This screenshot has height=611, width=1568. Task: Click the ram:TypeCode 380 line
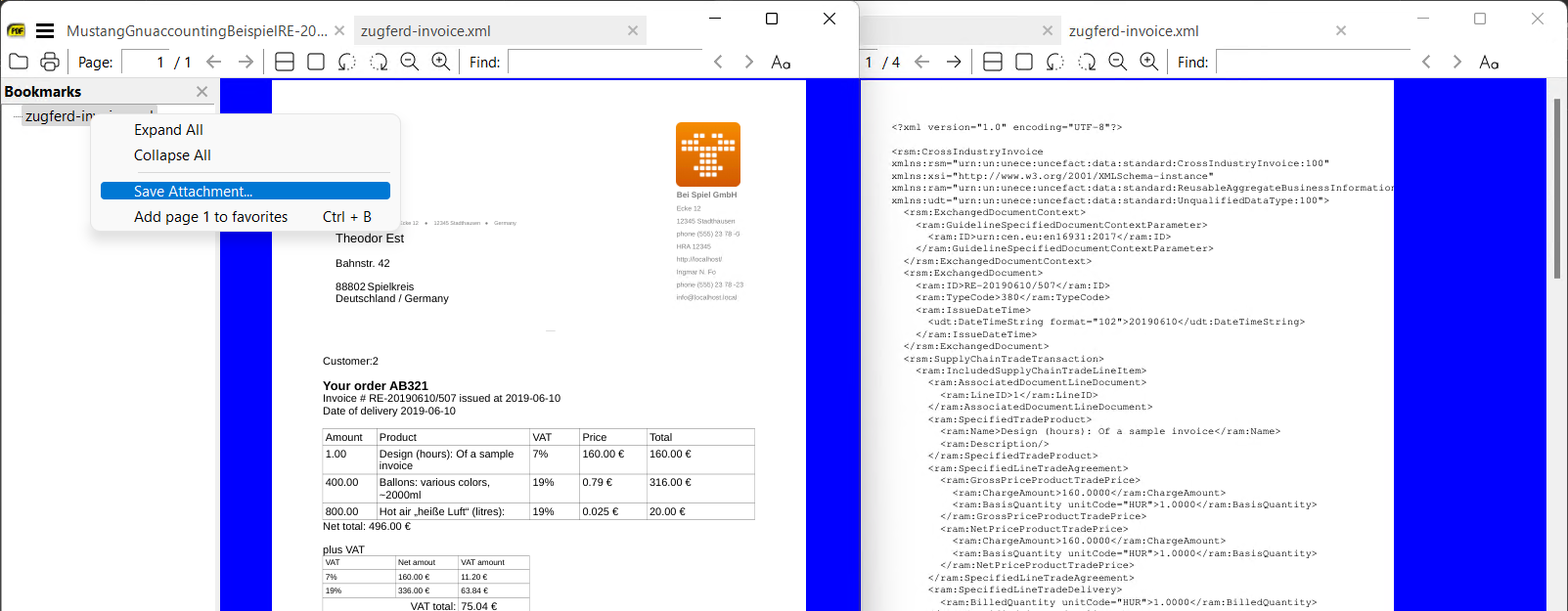pyautogui.click(x=1012, y=297)
